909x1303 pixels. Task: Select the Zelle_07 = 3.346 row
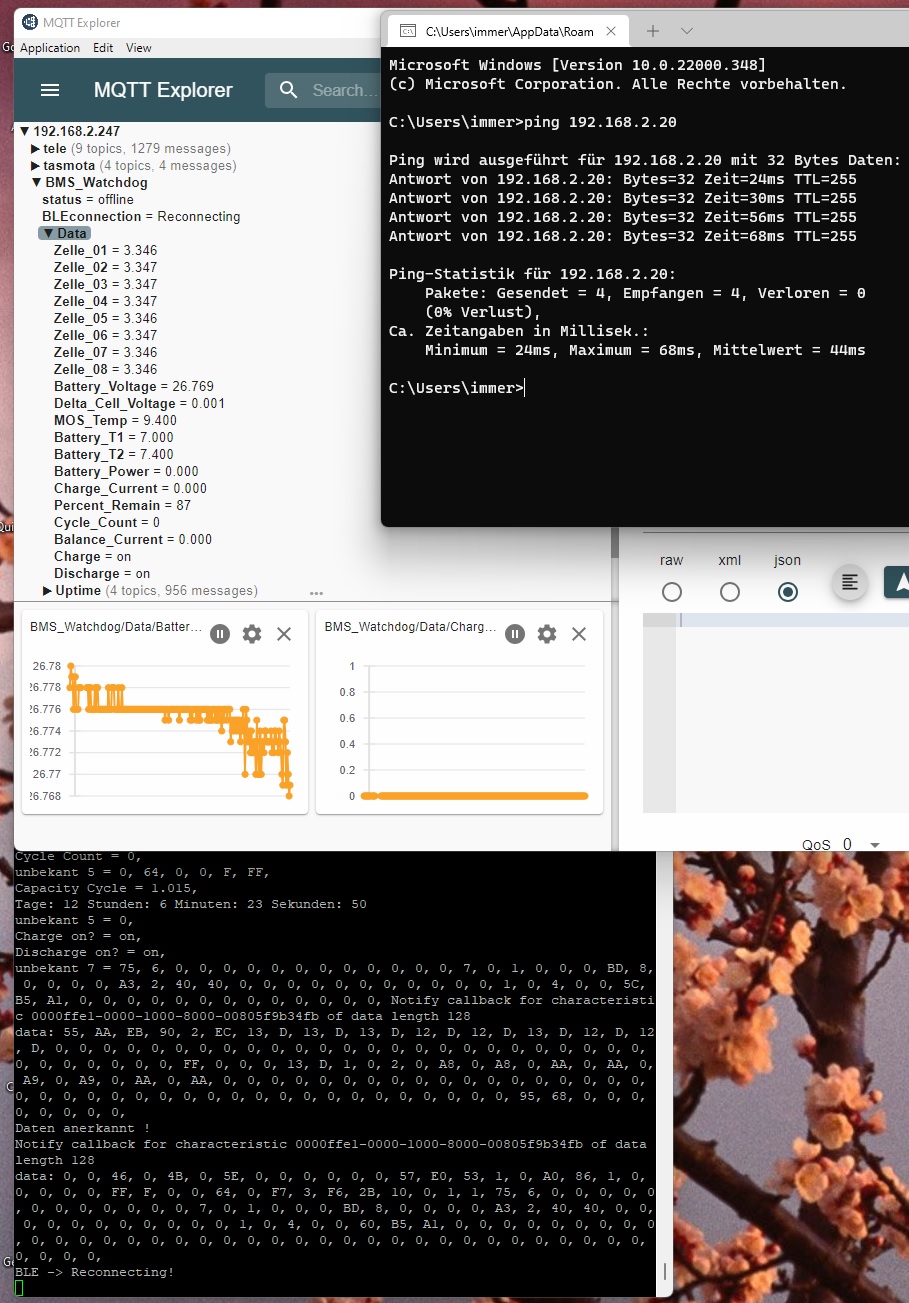coord(105,352)
